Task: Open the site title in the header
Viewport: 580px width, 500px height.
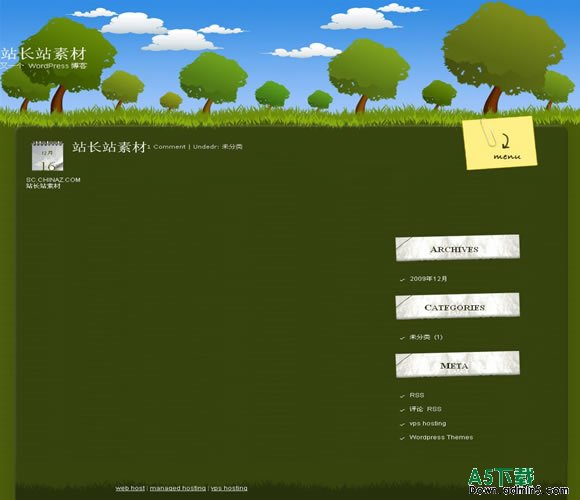Action: (x=43, y=54)
